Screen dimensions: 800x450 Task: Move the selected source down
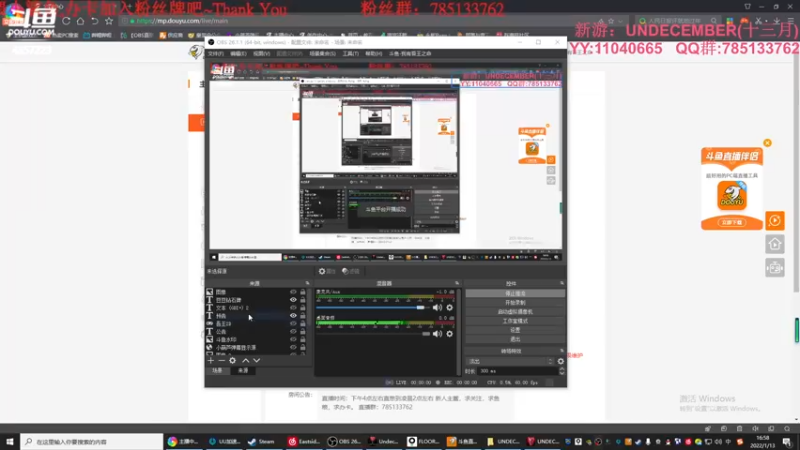pos(257,361)
